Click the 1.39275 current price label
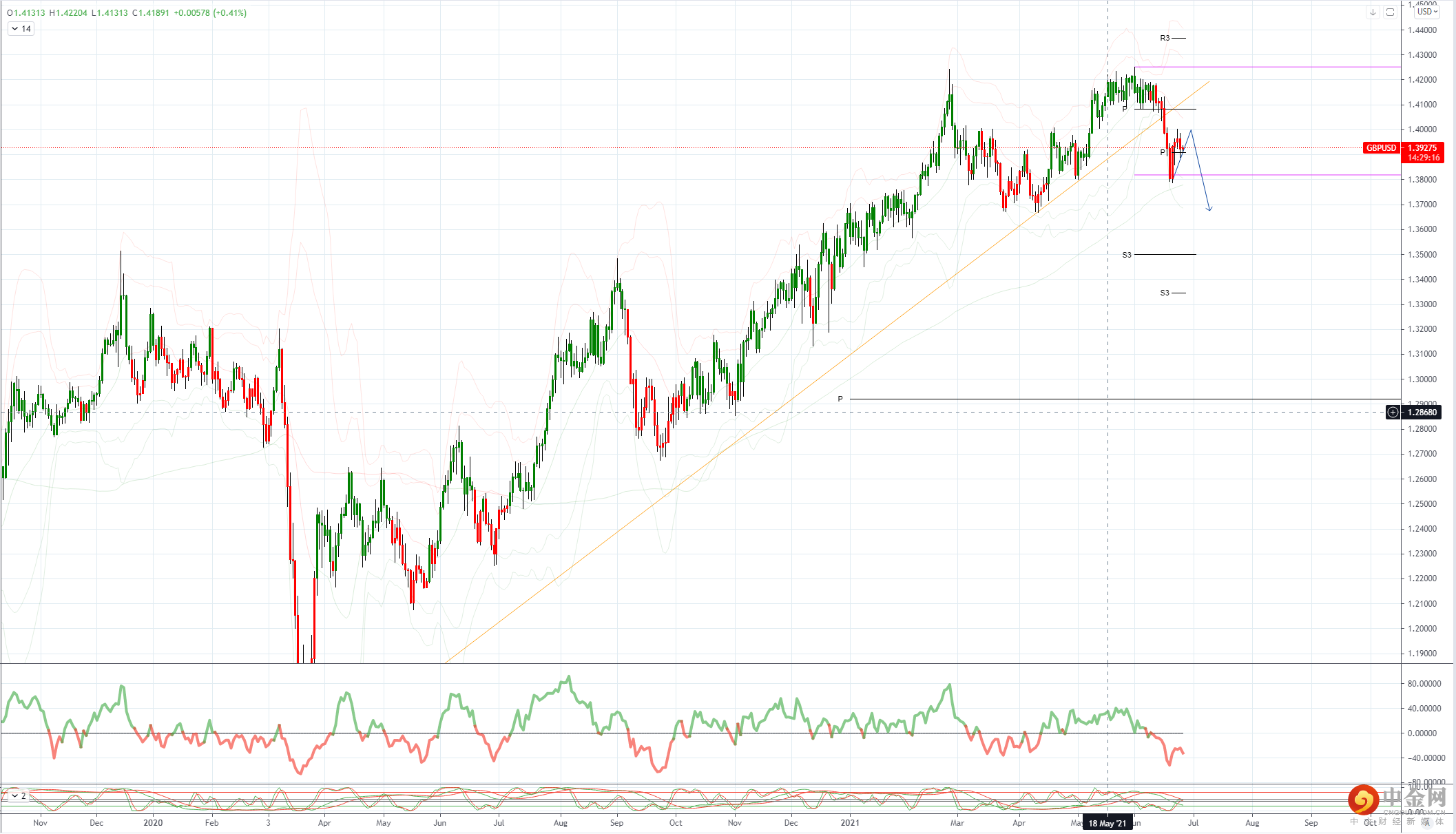1456x834 pixels. click(1422, 148)
